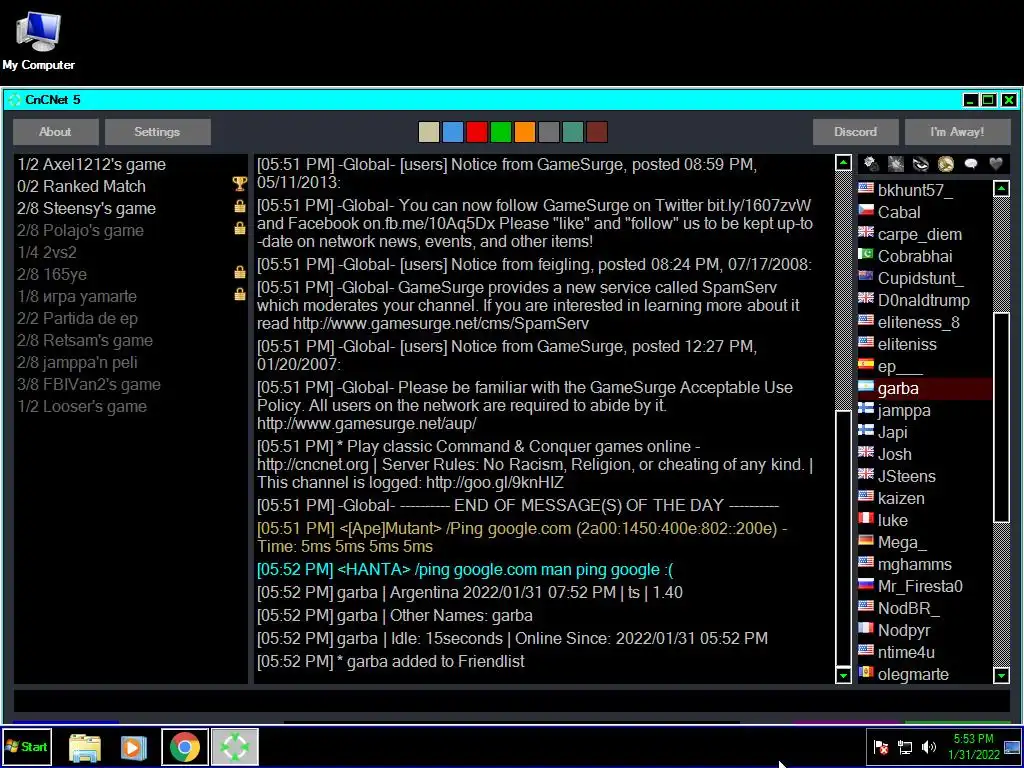Open the bit.ly/1607zvW Twitter link
Image resolution: width=1024 pixels, height=768 pixels.
tap(759, 206)
